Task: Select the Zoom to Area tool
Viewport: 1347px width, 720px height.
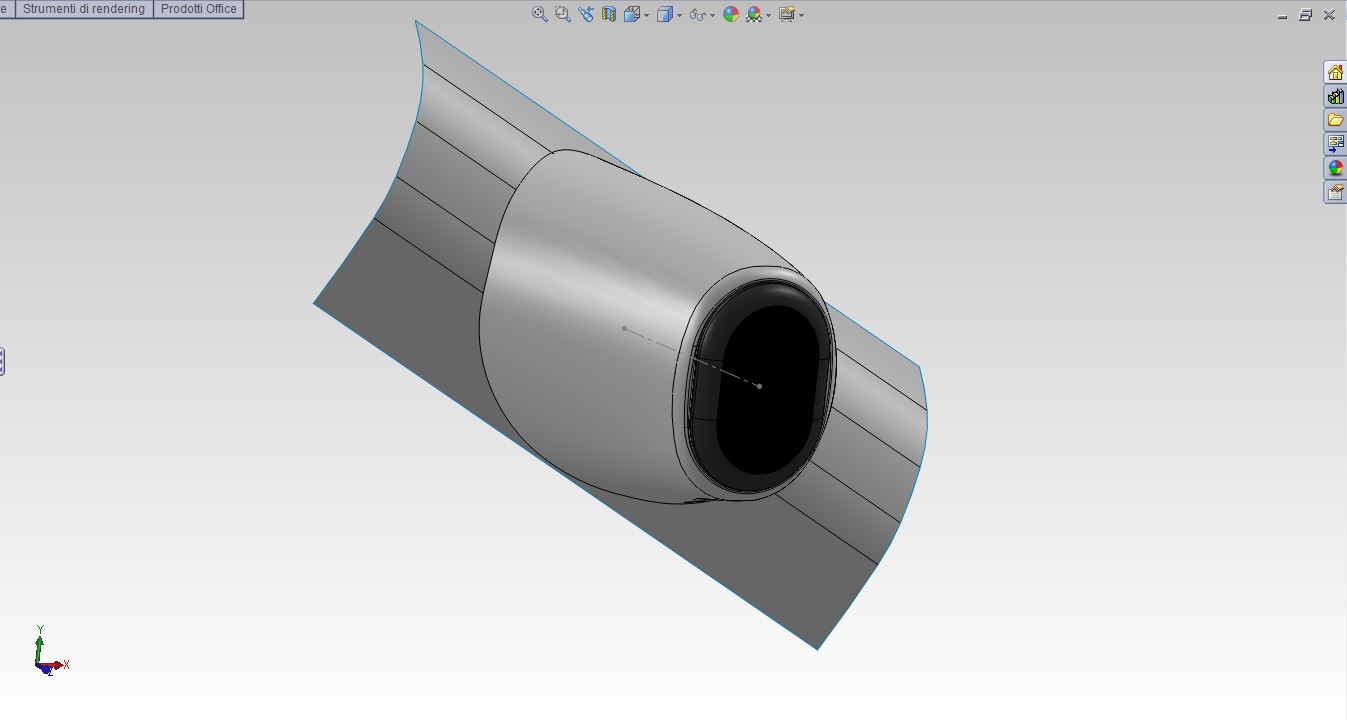Action: coord(563,14)
